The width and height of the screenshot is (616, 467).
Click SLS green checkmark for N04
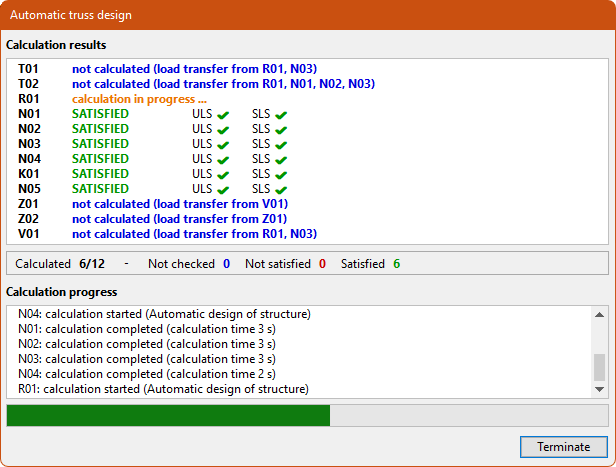click(x=282, y=159)
